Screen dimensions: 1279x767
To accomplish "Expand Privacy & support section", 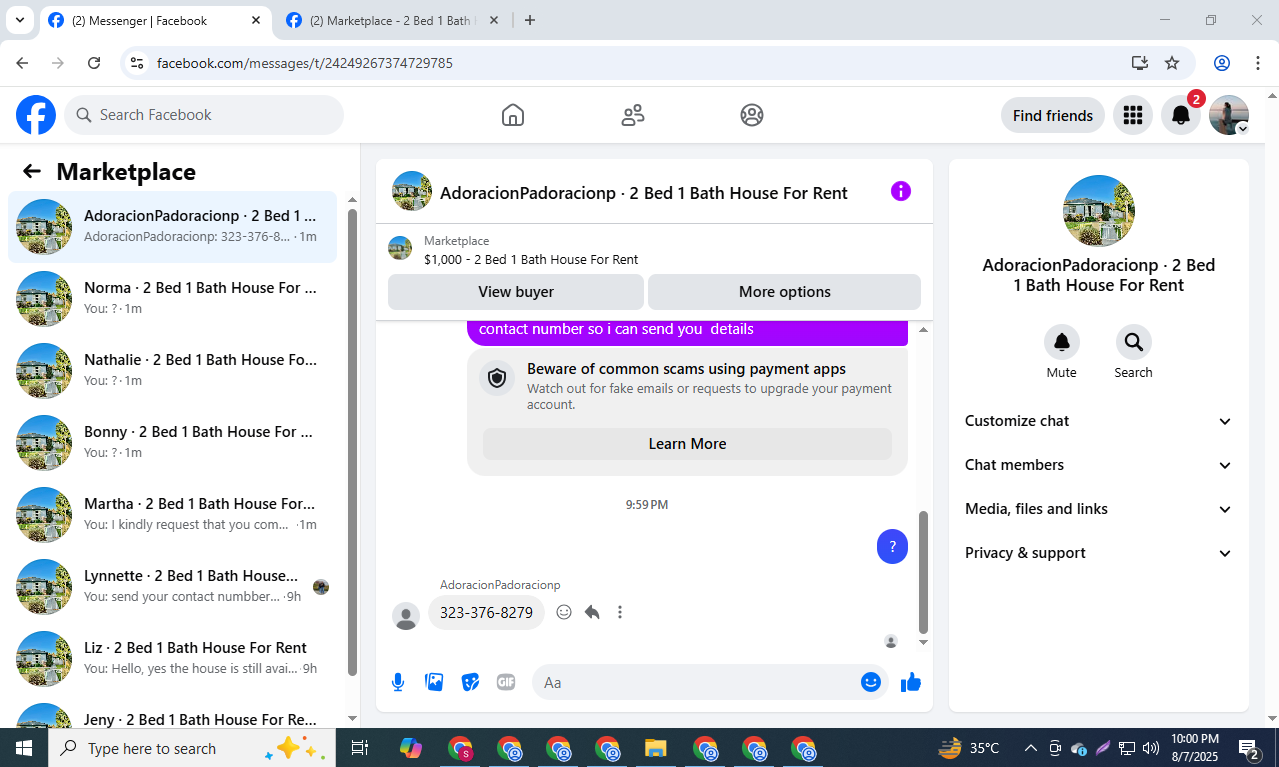I will (1098, 553).
